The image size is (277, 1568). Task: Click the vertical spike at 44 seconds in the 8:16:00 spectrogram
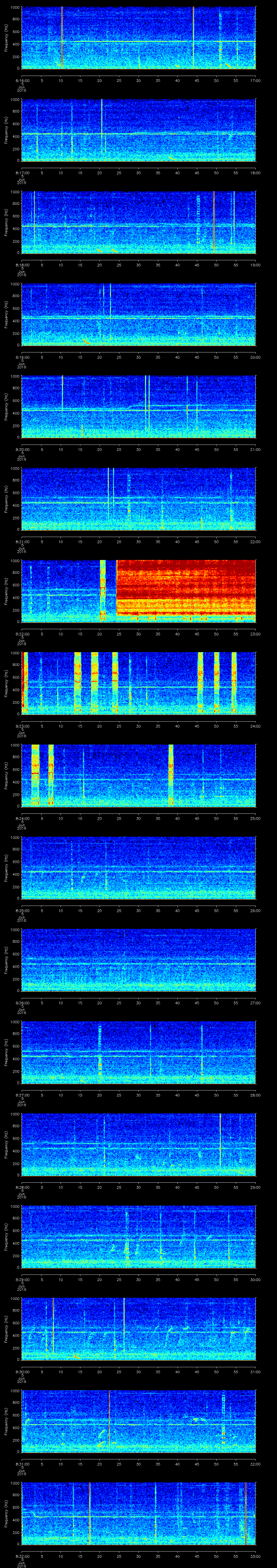(194, 37)
